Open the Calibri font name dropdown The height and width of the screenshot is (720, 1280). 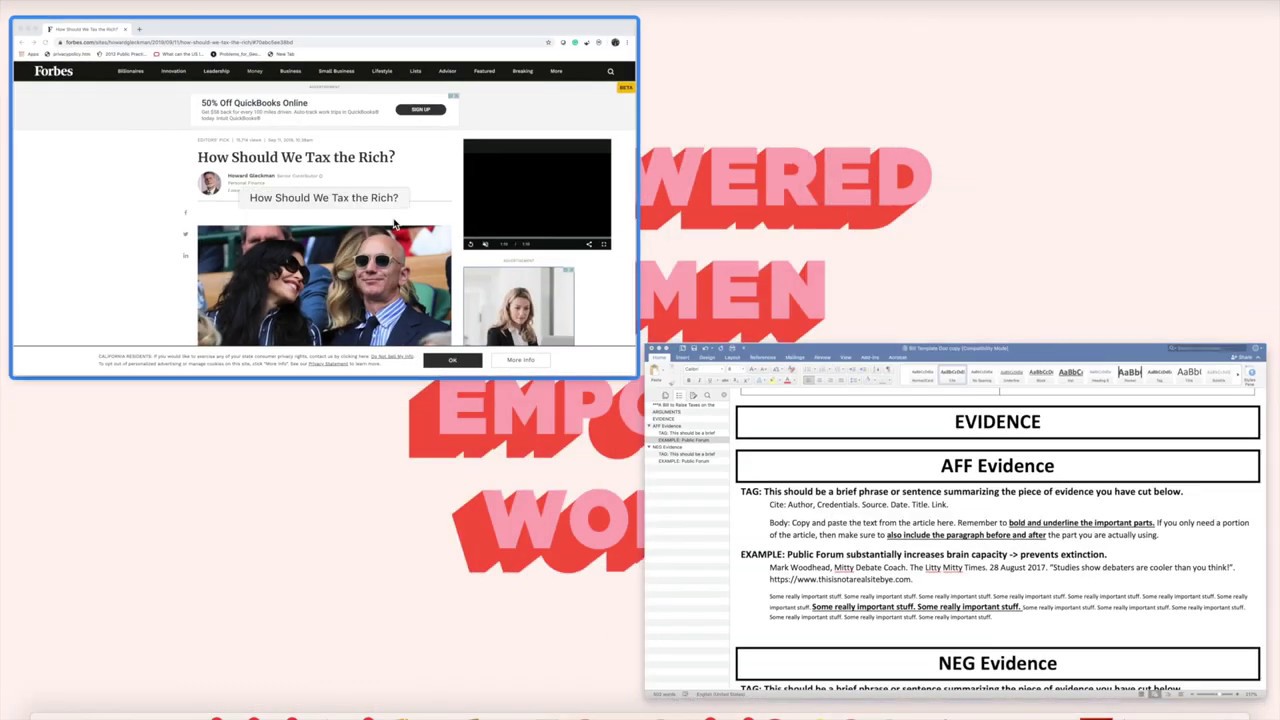(703, 369)
